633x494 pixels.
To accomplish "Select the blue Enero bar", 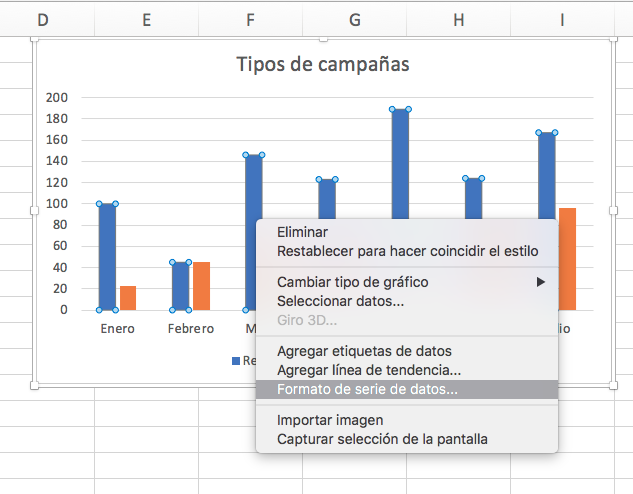I will 107,256.
